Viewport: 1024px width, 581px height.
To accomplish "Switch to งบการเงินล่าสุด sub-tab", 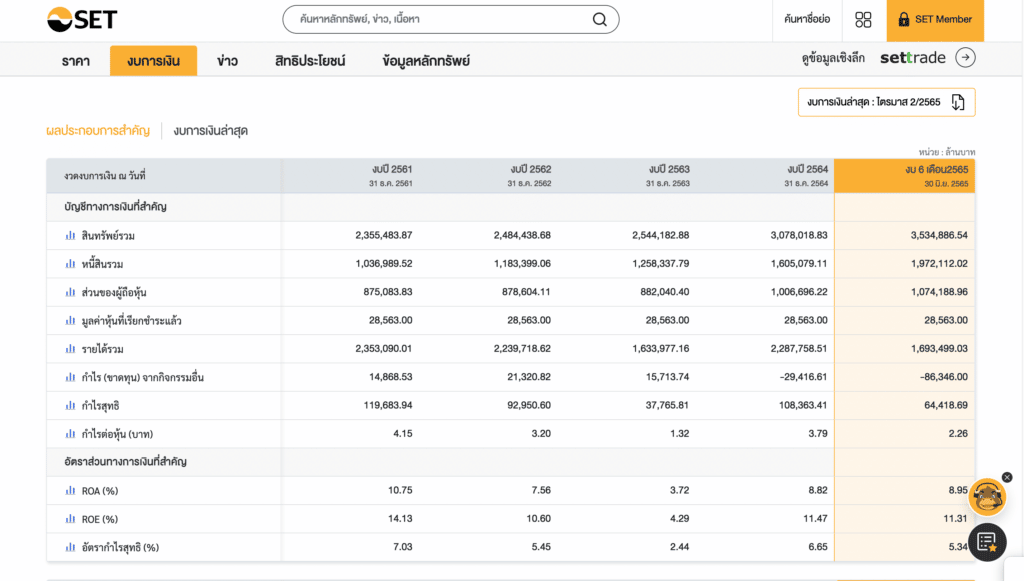I will [210, 131].
